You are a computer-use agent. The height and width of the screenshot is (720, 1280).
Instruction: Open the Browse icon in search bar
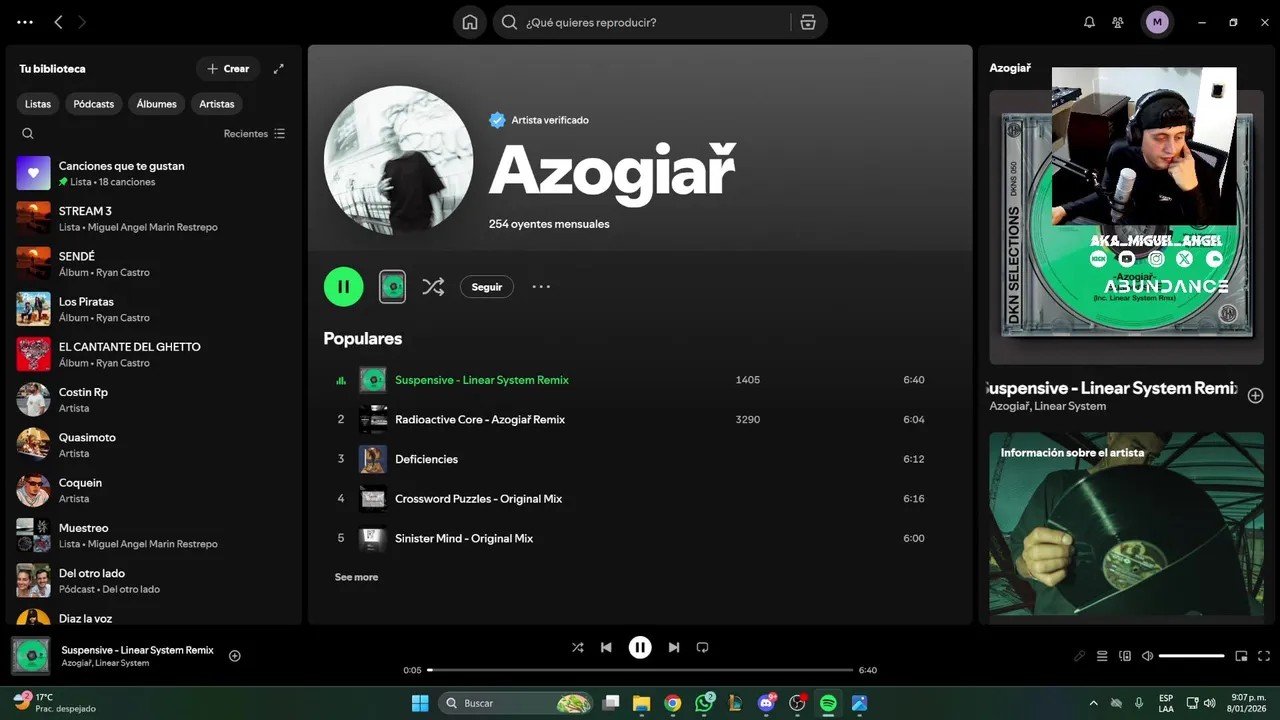coord(808,22)
